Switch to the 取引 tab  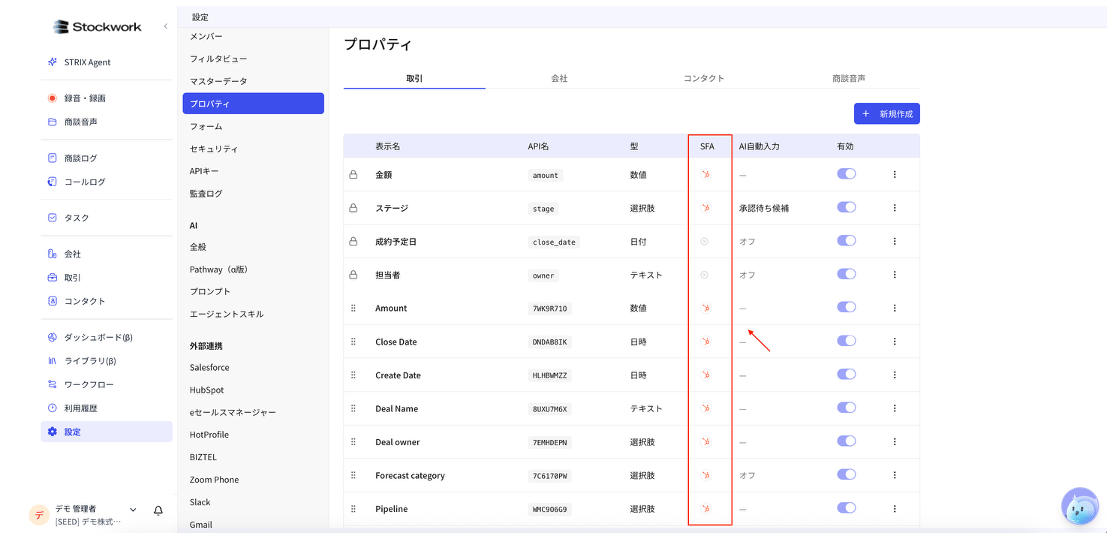(x=414, y=78)
